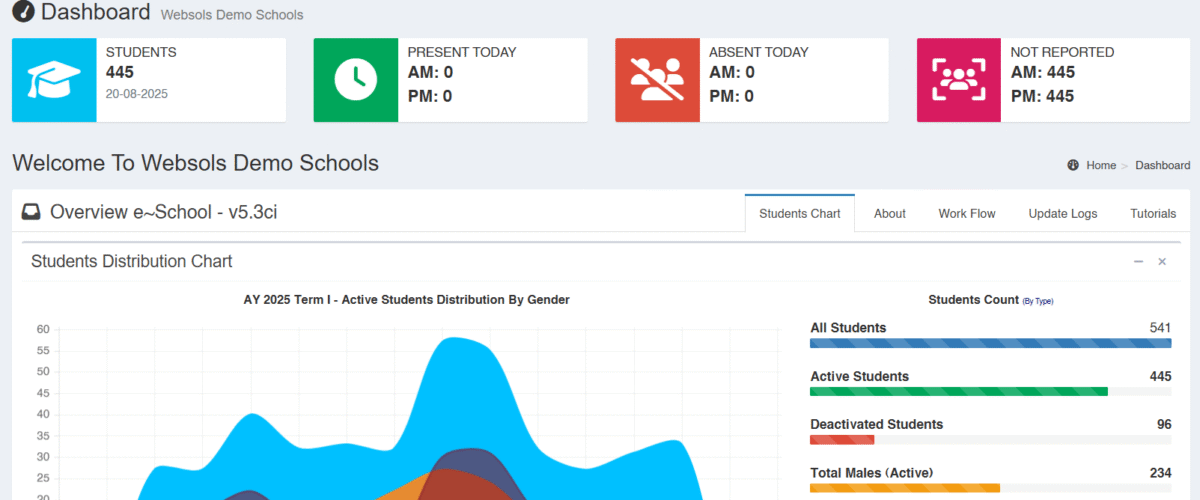This screenshot has width=1200, height=500.
Task: Collapse the Students Distribution Chart panel
Action: pyautogui.click(x=1138, y=262)
